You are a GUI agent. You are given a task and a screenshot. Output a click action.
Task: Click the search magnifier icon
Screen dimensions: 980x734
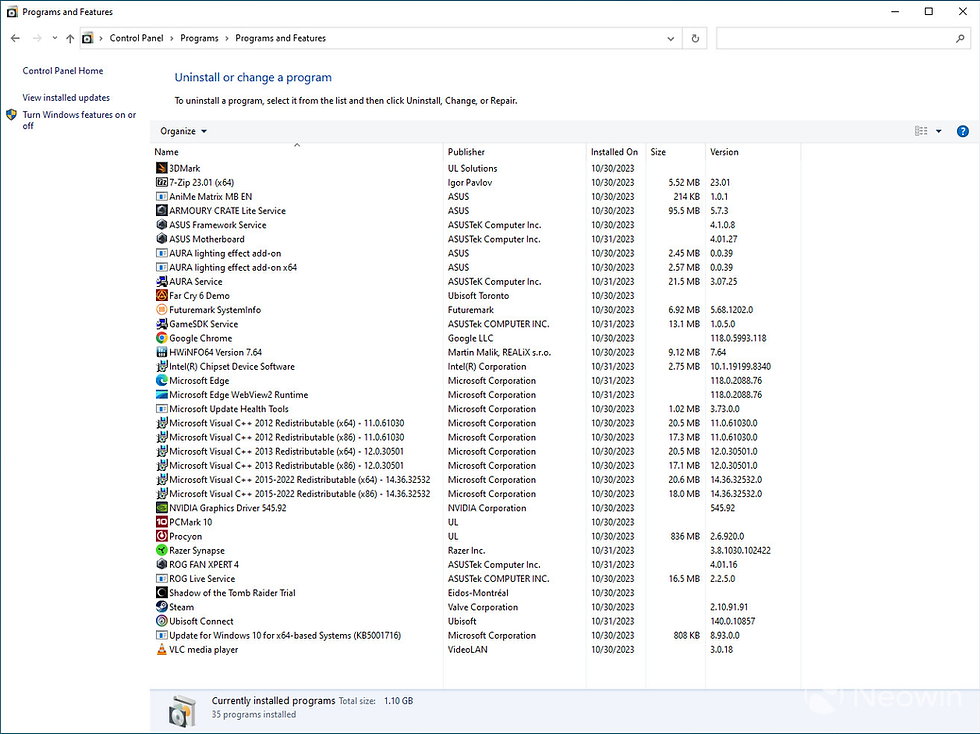click(x=960, y=39)
